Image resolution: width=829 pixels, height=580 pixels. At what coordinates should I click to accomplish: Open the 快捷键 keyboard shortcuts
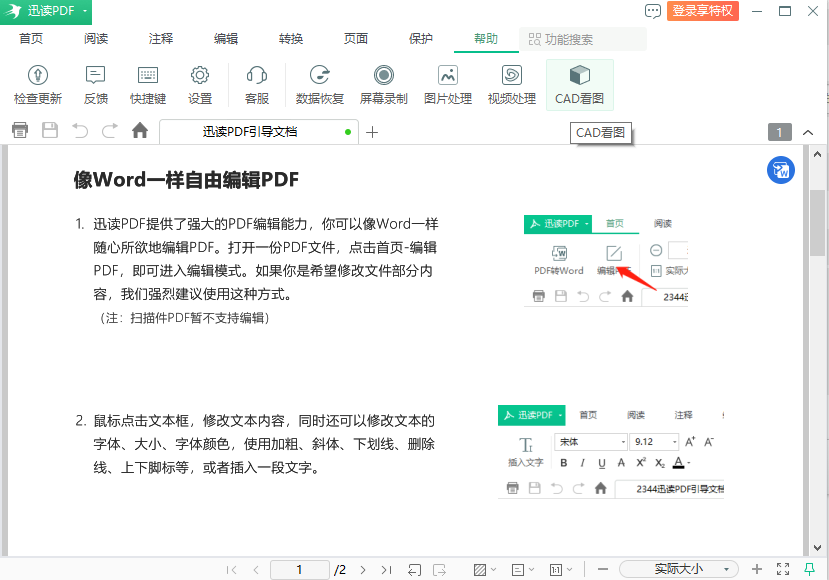point(148,85)
